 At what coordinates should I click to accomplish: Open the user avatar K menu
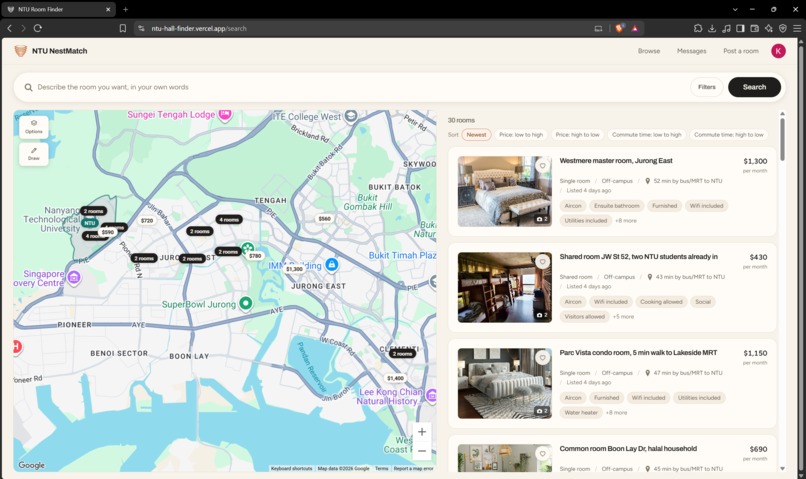tap(778, 51)
